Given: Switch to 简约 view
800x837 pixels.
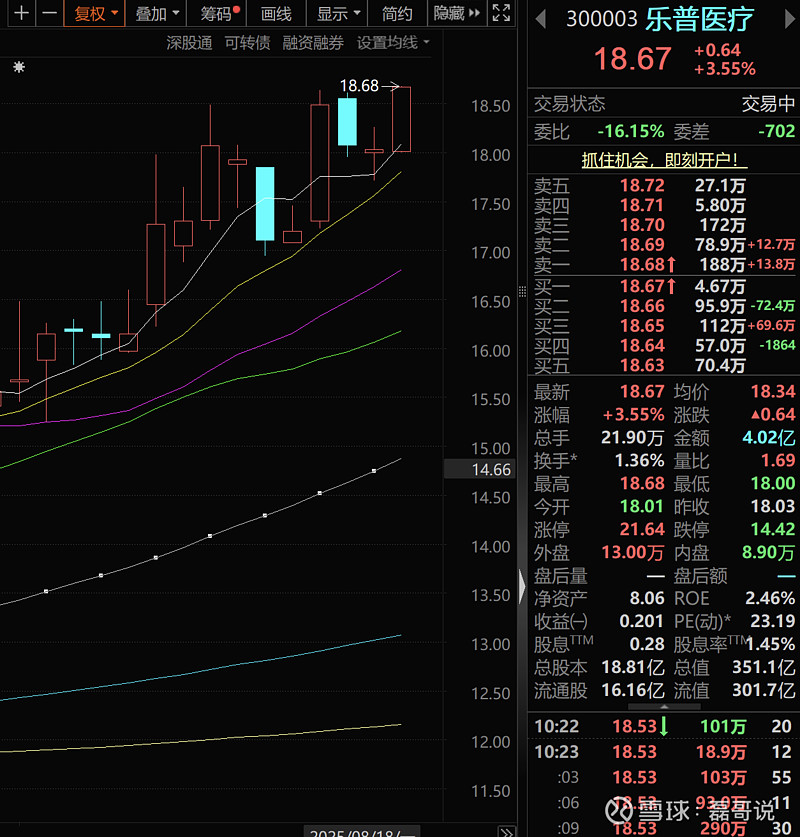Looking at the screenshot, I should pyautogui.click(x=397, y=13).
